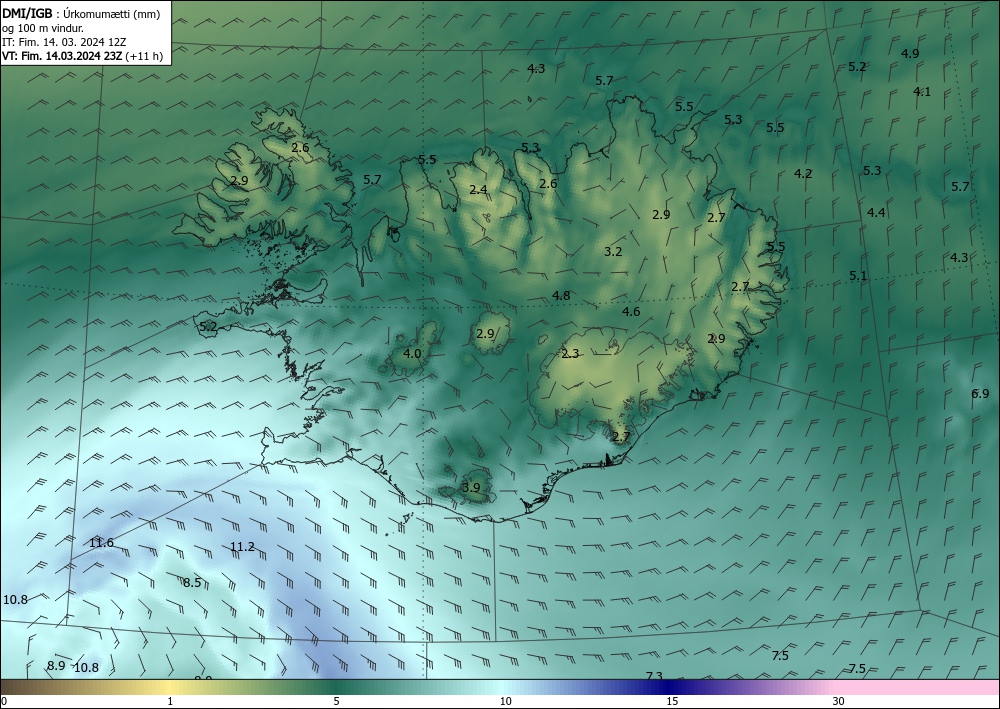Click the 'og 100 m vindur.' legend line
The height and width of the screenshot is (709, 1000).
43,28
